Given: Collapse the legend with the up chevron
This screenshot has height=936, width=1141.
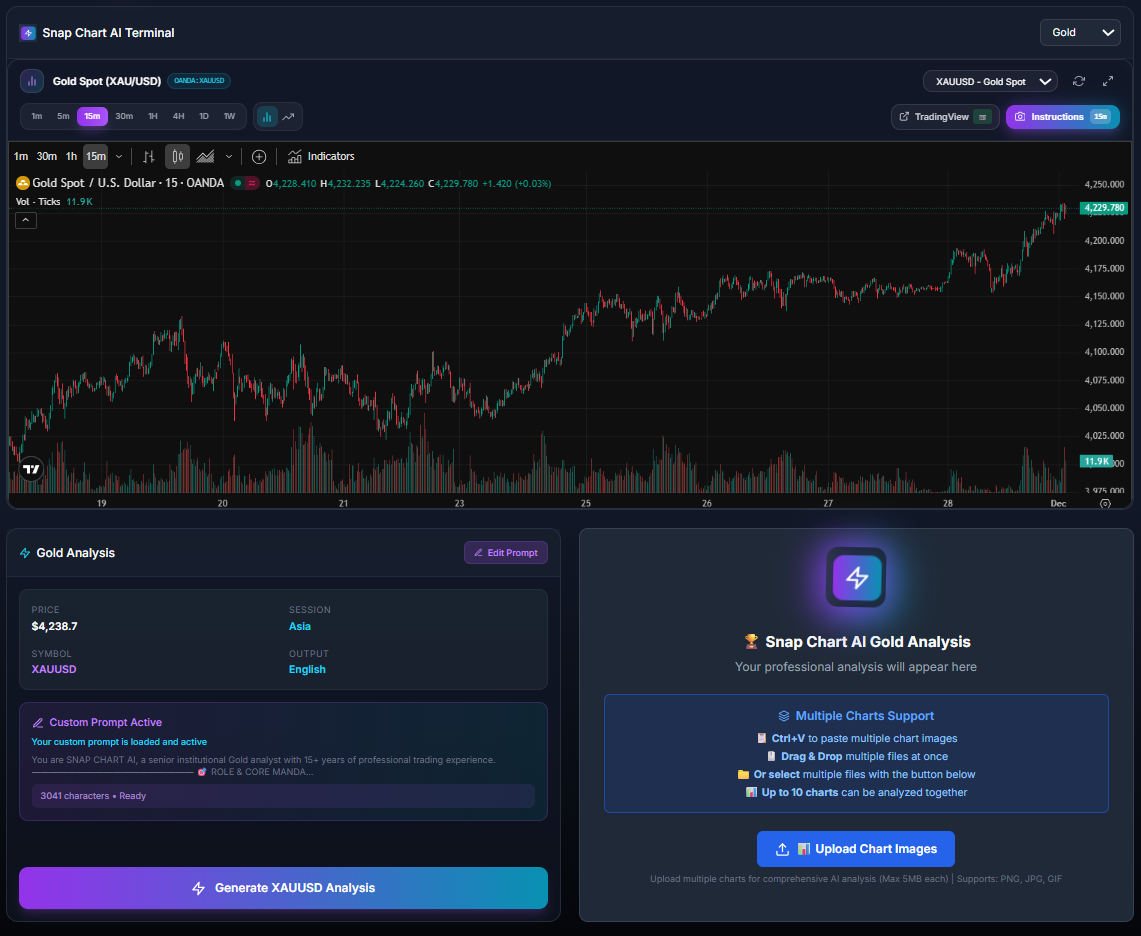Looking at the screenshot, I should pos(25,220).
